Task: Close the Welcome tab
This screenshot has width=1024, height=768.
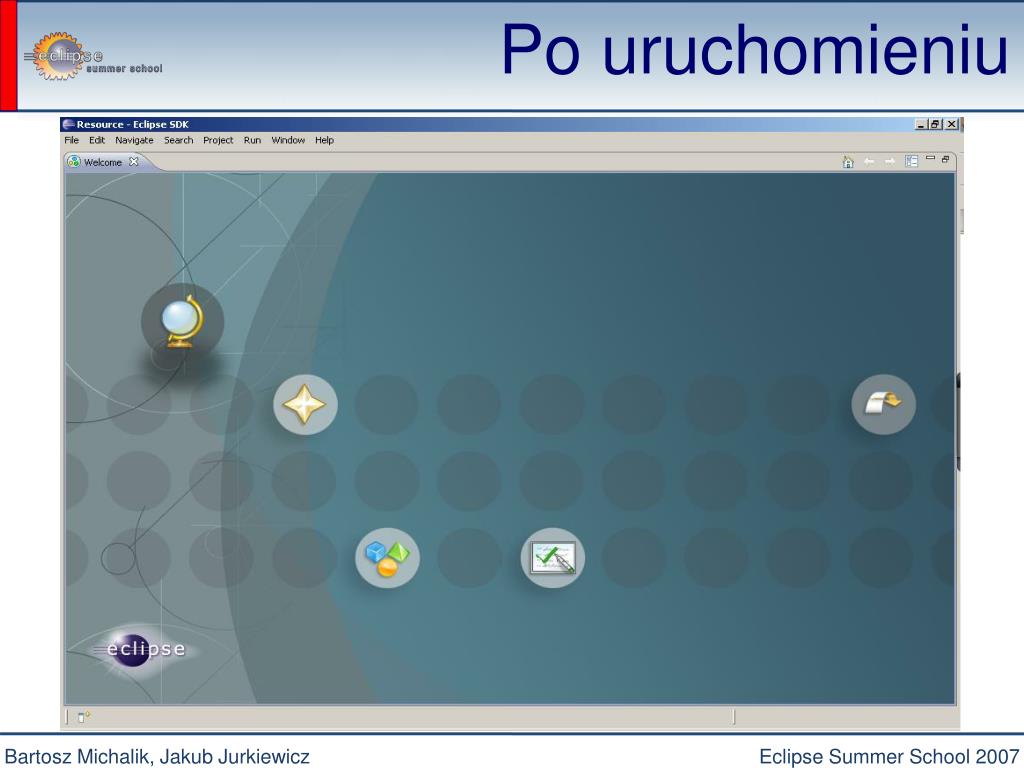Action: pos(134,161)
